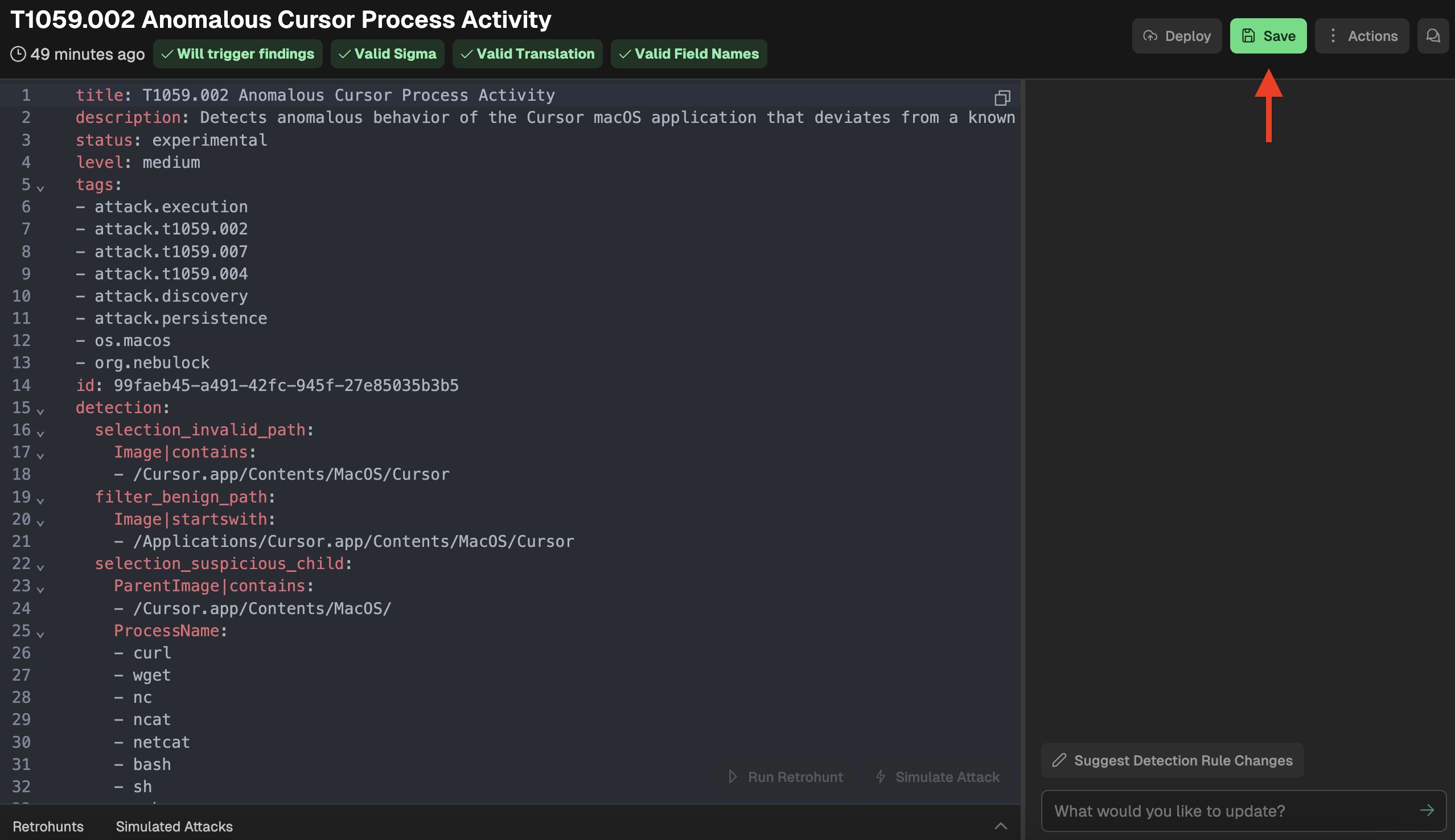1455x840 pixels.
Task: Expand bottom panel with chevron up
Action: 1000,826
